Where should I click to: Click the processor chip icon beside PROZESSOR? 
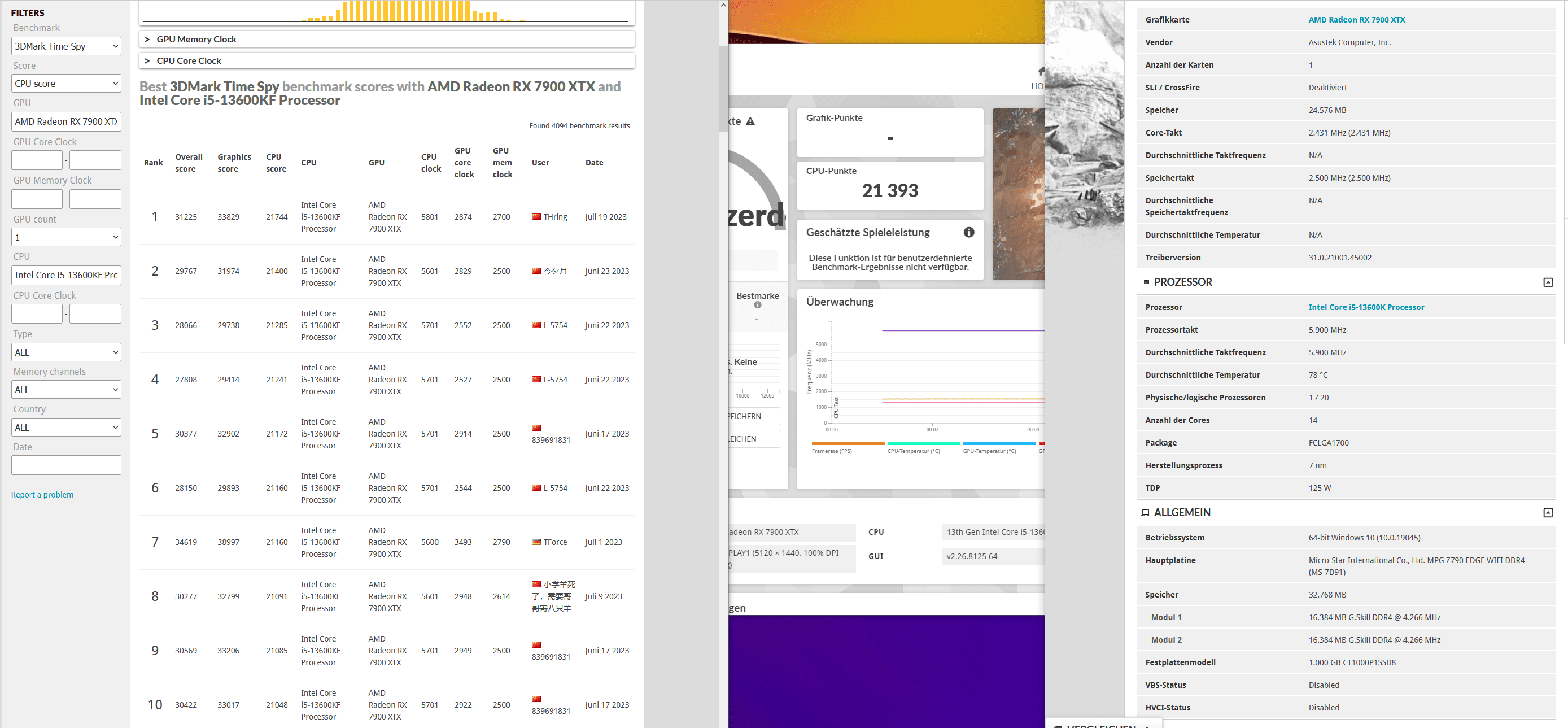[1146, 282]
